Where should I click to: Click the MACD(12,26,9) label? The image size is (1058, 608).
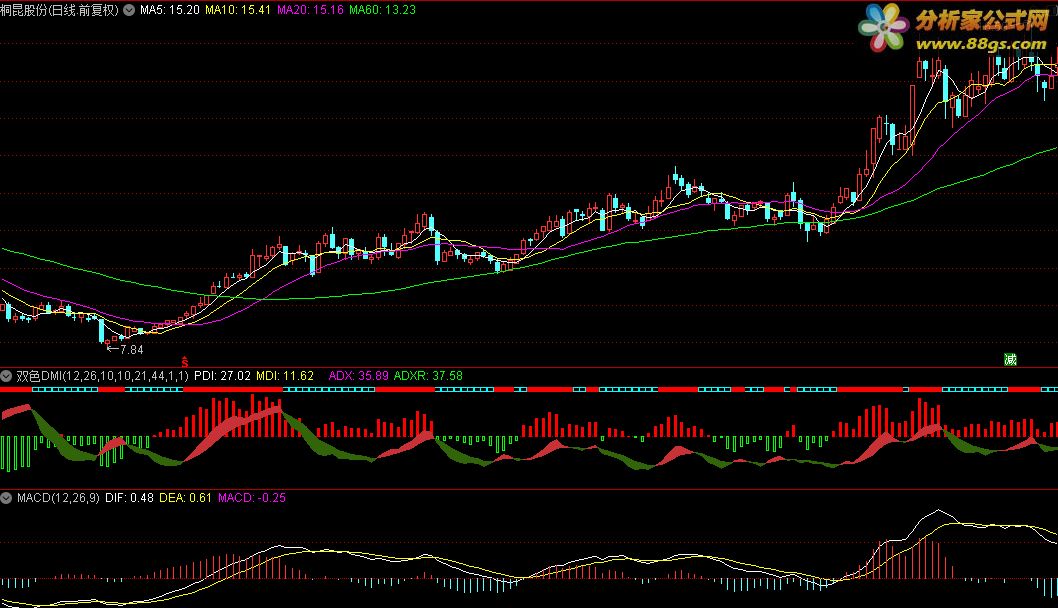(58, 498)
